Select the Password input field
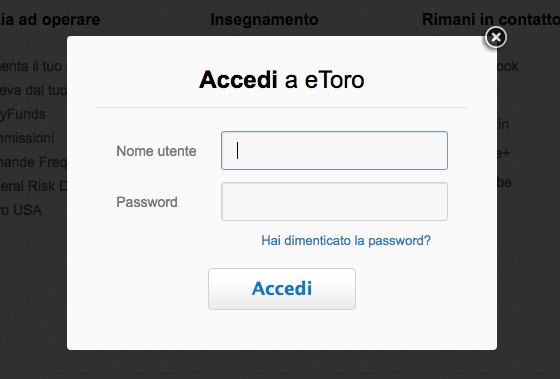 [334, 201]
